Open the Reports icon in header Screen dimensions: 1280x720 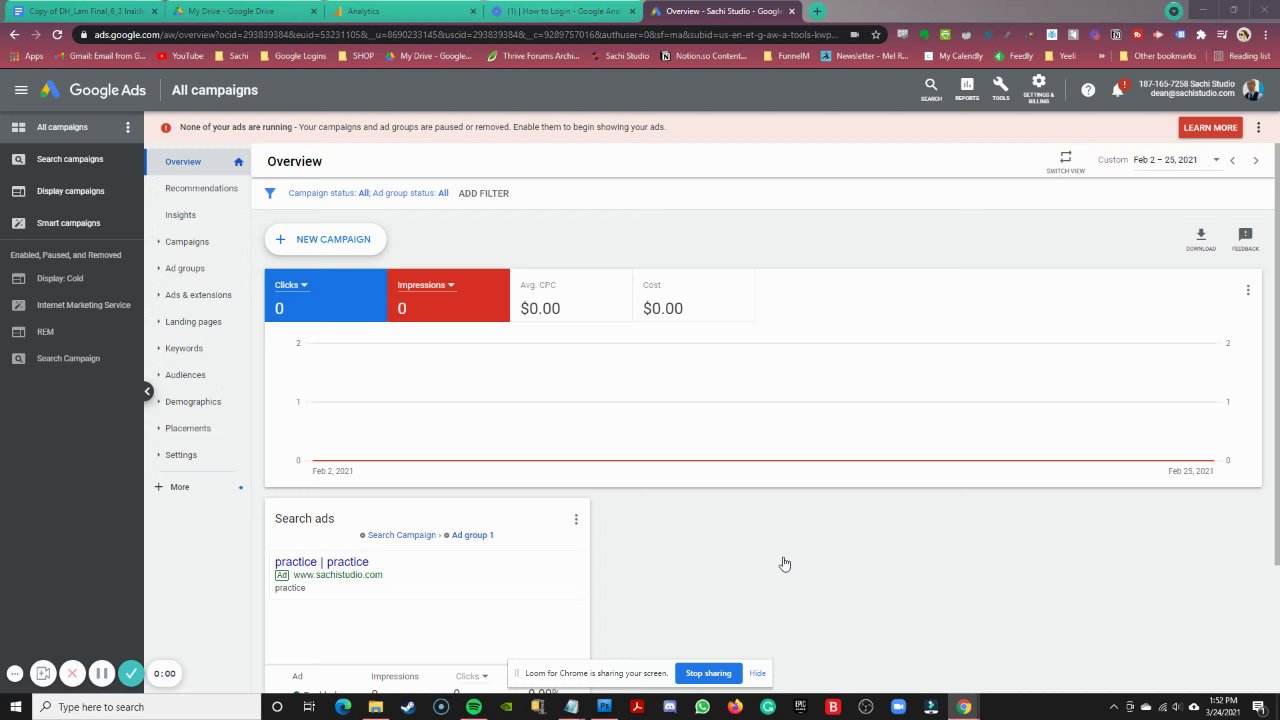[967, 89]
